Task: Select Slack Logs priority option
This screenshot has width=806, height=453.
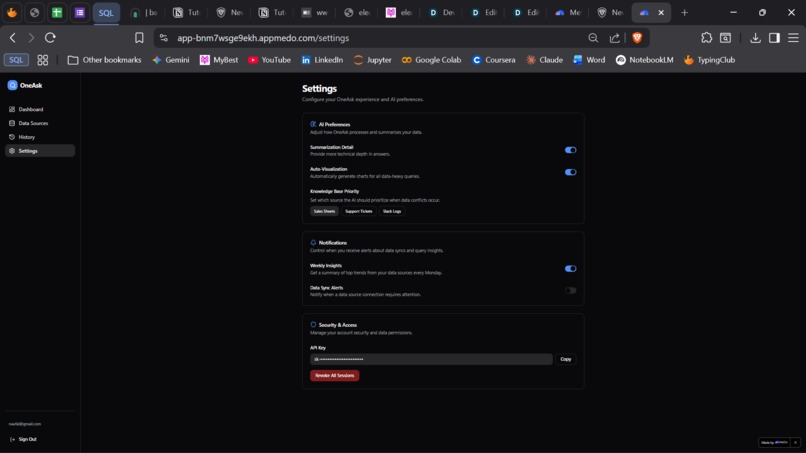Action: click(392, 211)
